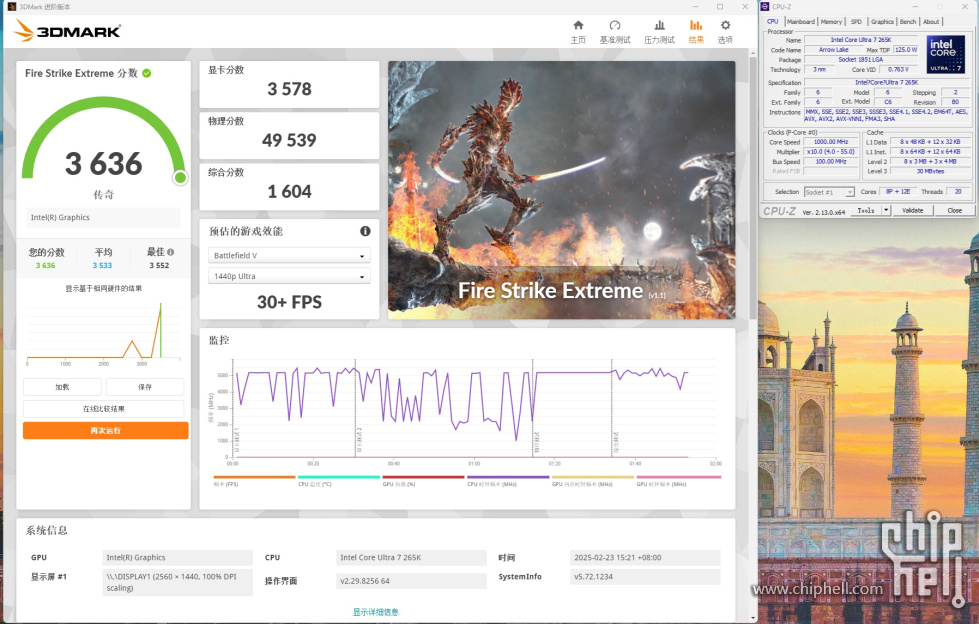Click the Intel Core Ultra 7 265K CPU field

(x=411, y=558)
